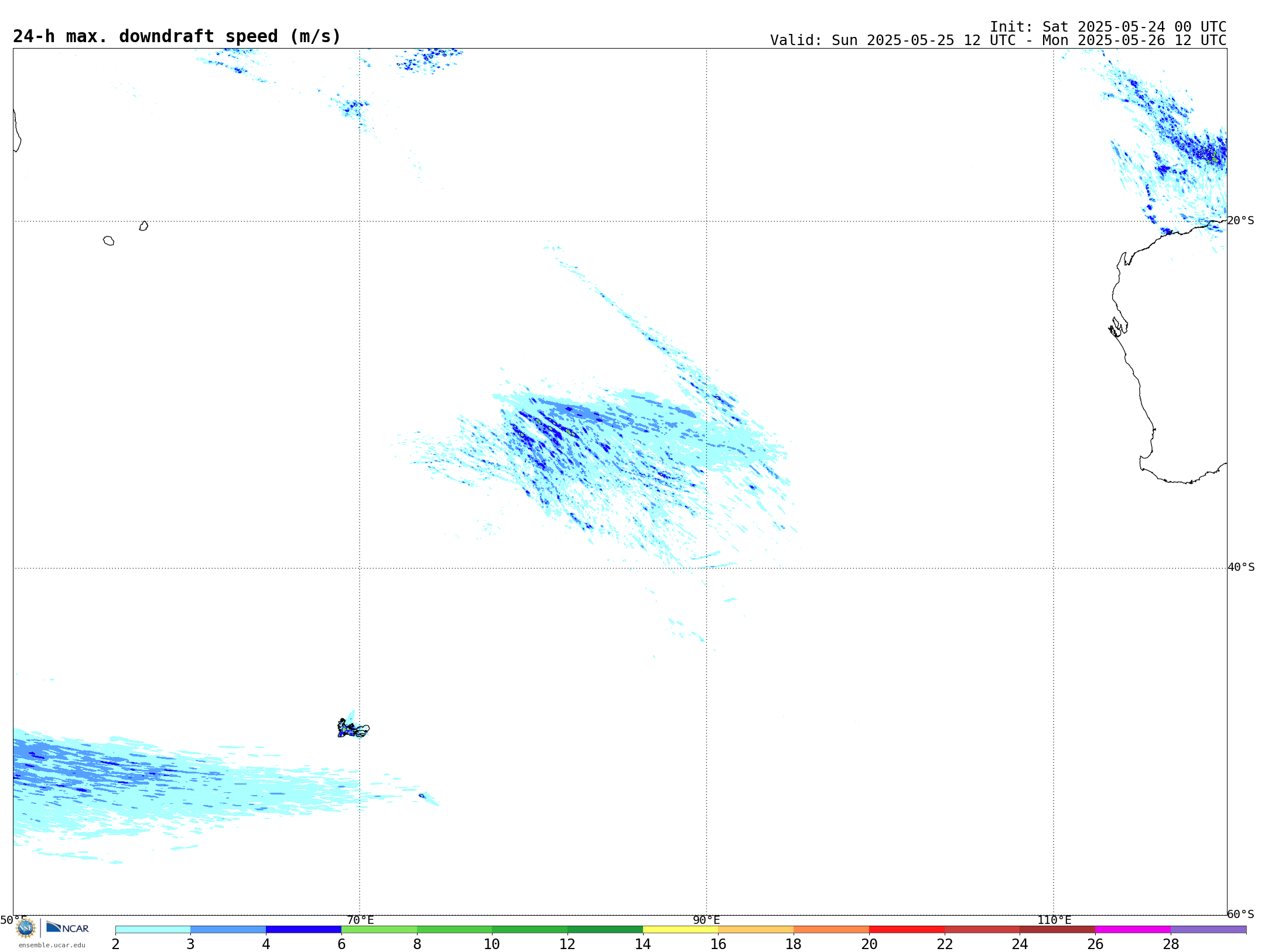Viewport: 1265px width, 952px height.
Task: Click the 'Init: Sat 2025-05-24 00 UTC' text
Action: pos(1108,27)
